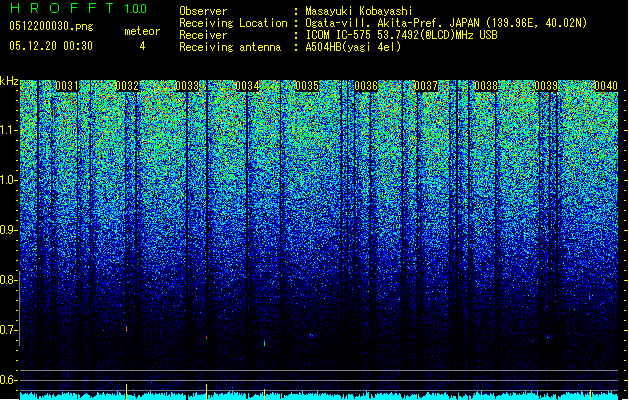Image resolution: width=629 pixels, height=400 pixels.
Task: Click the 0.8 kHz axis label
Action: 8,280
